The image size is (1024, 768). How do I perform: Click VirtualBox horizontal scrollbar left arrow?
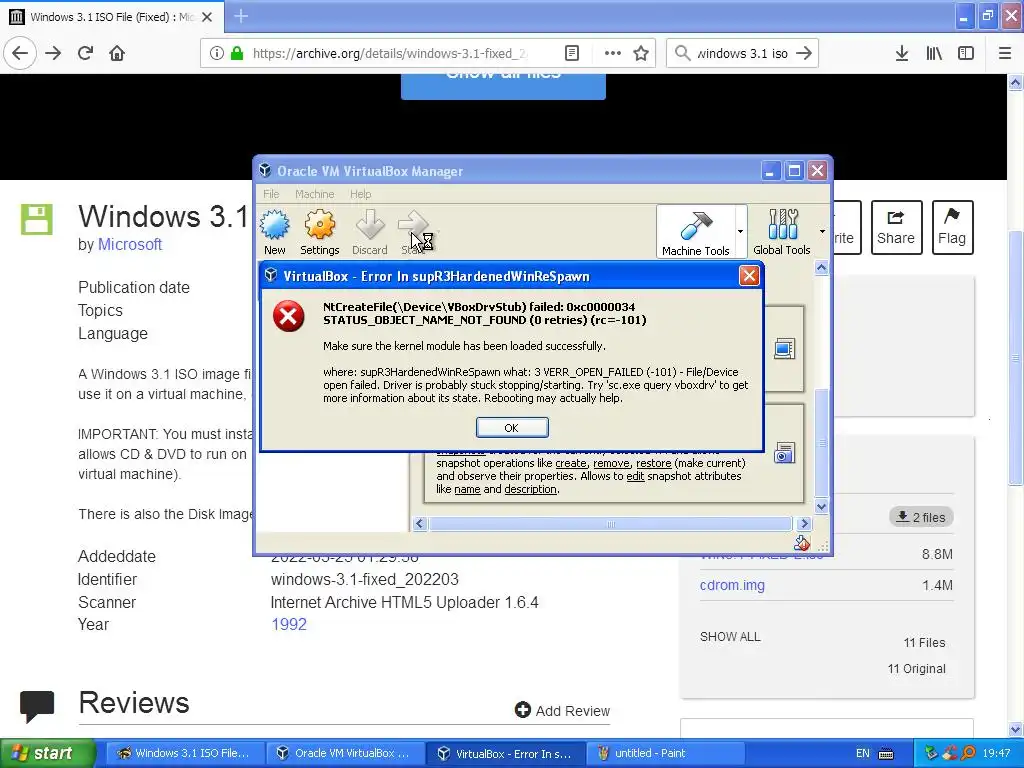[x=420, y=524]
